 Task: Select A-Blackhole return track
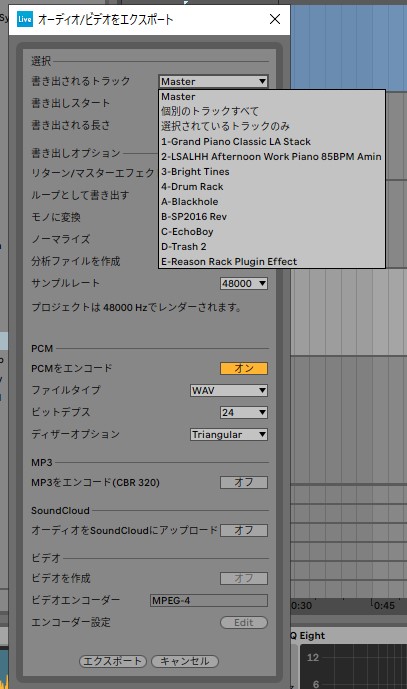point(272,202)
